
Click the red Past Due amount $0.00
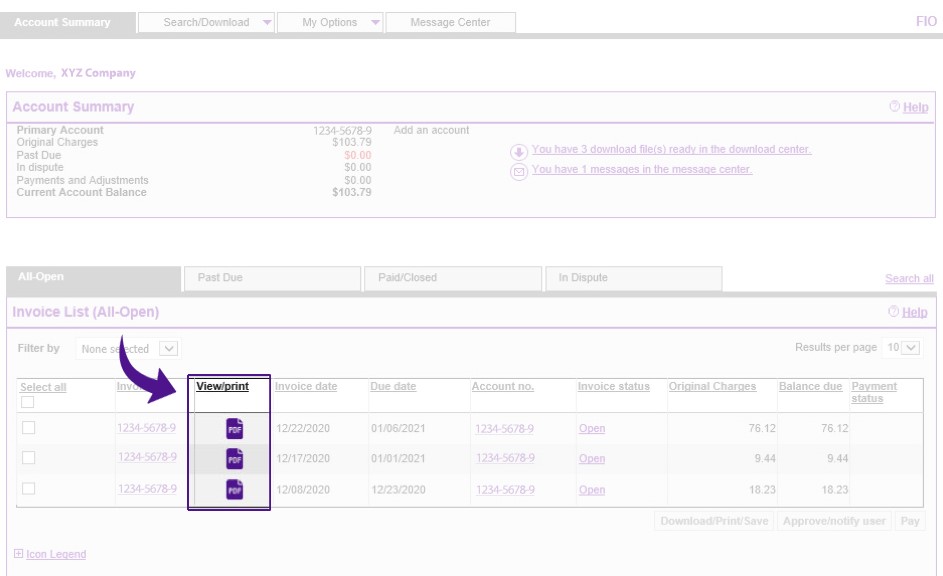[358, 155]
